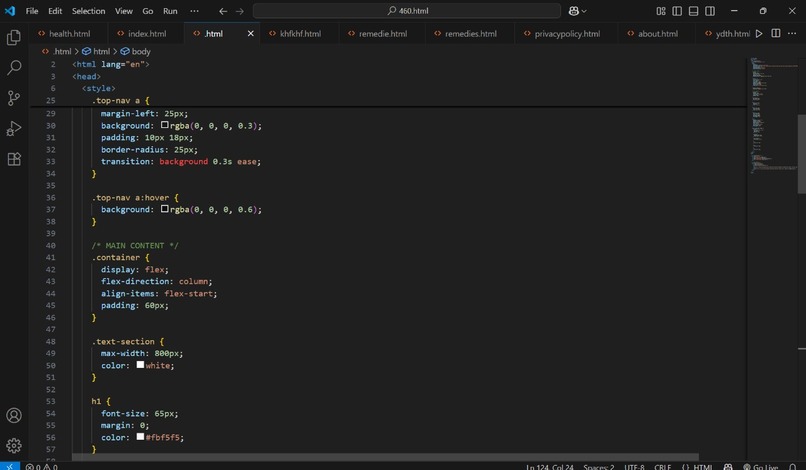The height and width of the screenshot is (470, 806).
Task: Run the file with the play icon
Action: (759, 33)
